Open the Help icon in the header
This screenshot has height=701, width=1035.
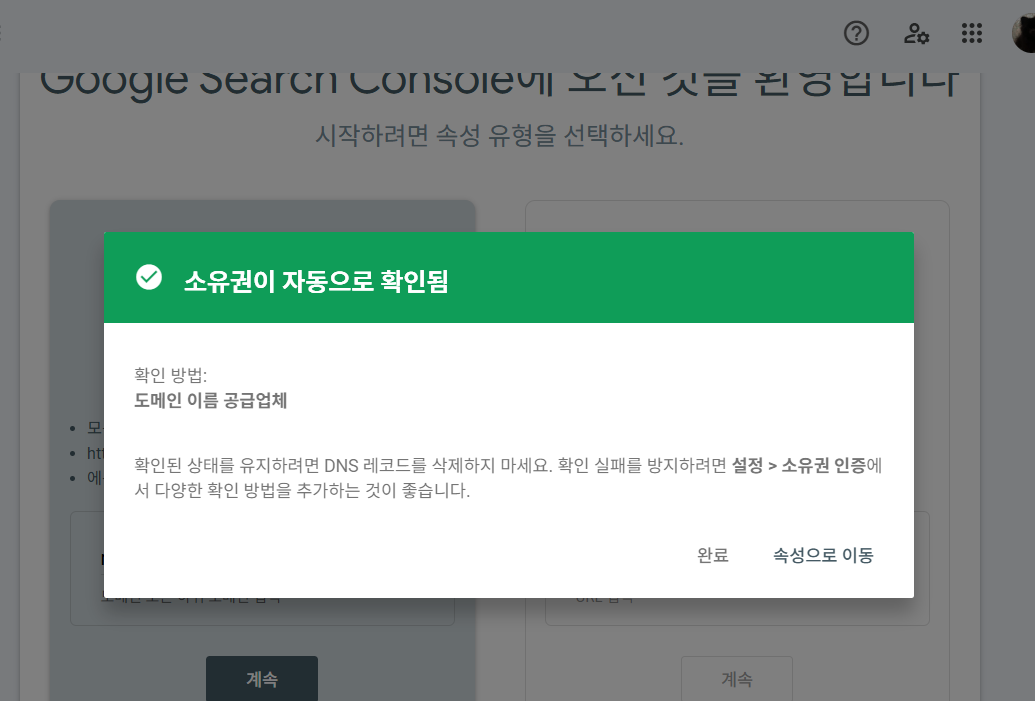click(856, 33)
